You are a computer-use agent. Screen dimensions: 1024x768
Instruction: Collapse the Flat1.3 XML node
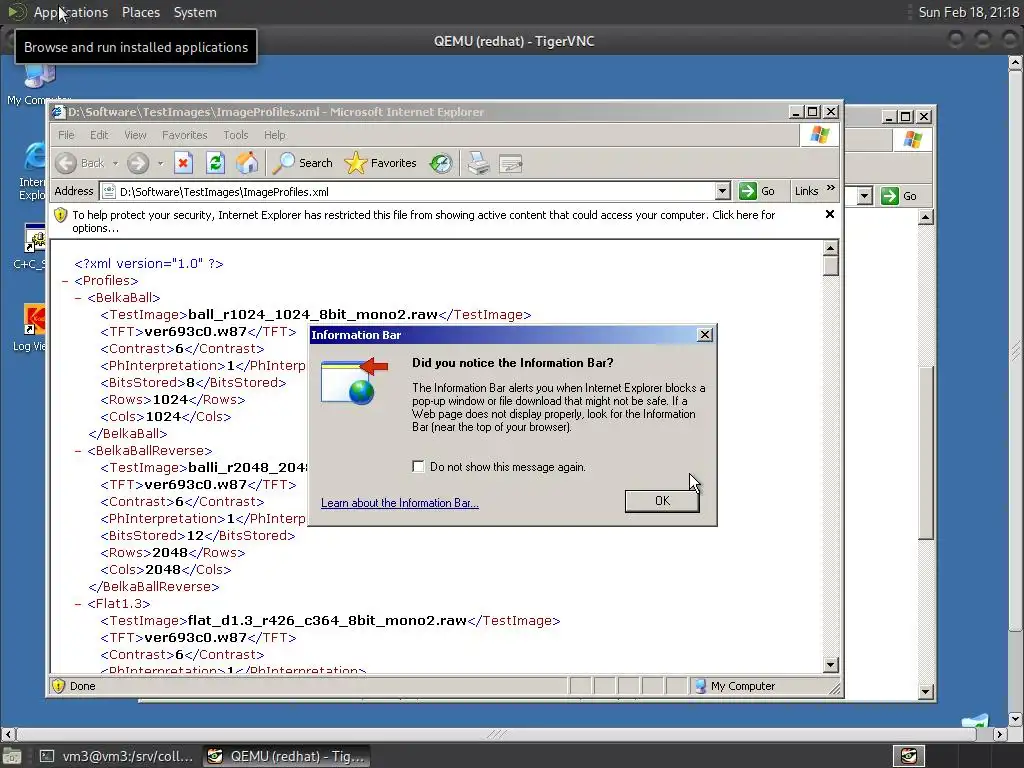click(78, 603)
